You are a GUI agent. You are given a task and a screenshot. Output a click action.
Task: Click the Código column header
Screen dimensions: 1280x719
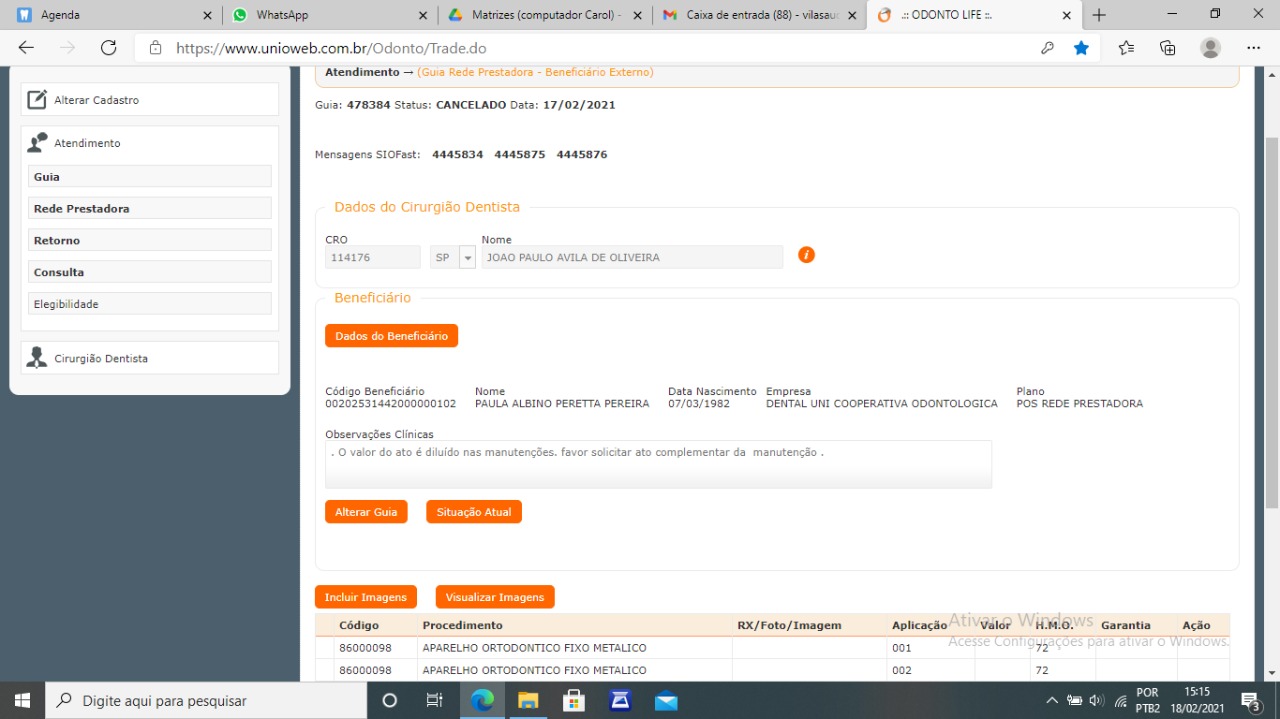point(359,625)
